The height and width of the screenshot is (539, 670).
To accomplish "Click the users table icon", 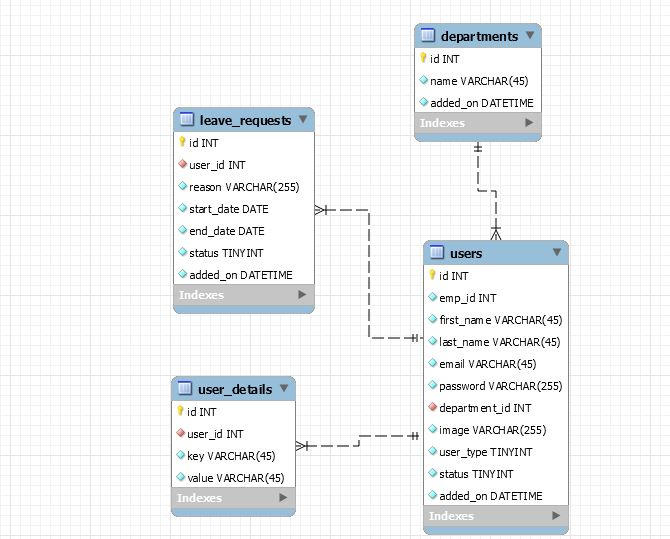I will [437, 253].
